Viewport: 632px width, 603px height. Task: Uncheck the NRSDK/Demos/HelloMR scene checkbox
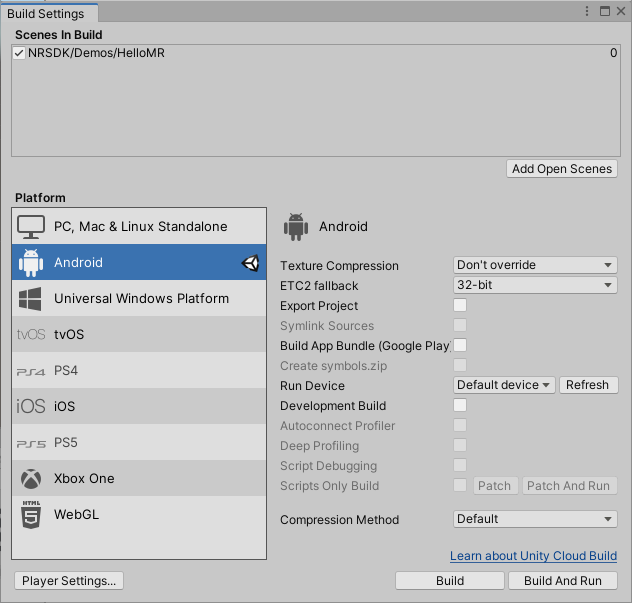(x=19, y=53)
